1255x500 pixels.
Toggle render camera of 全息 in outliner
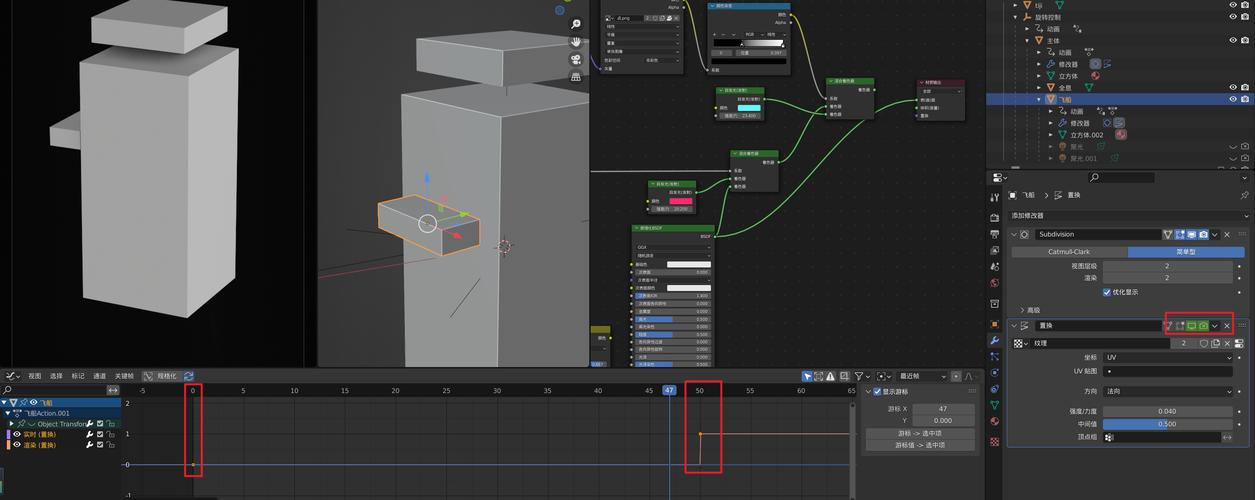click(x=1245, y=87)
